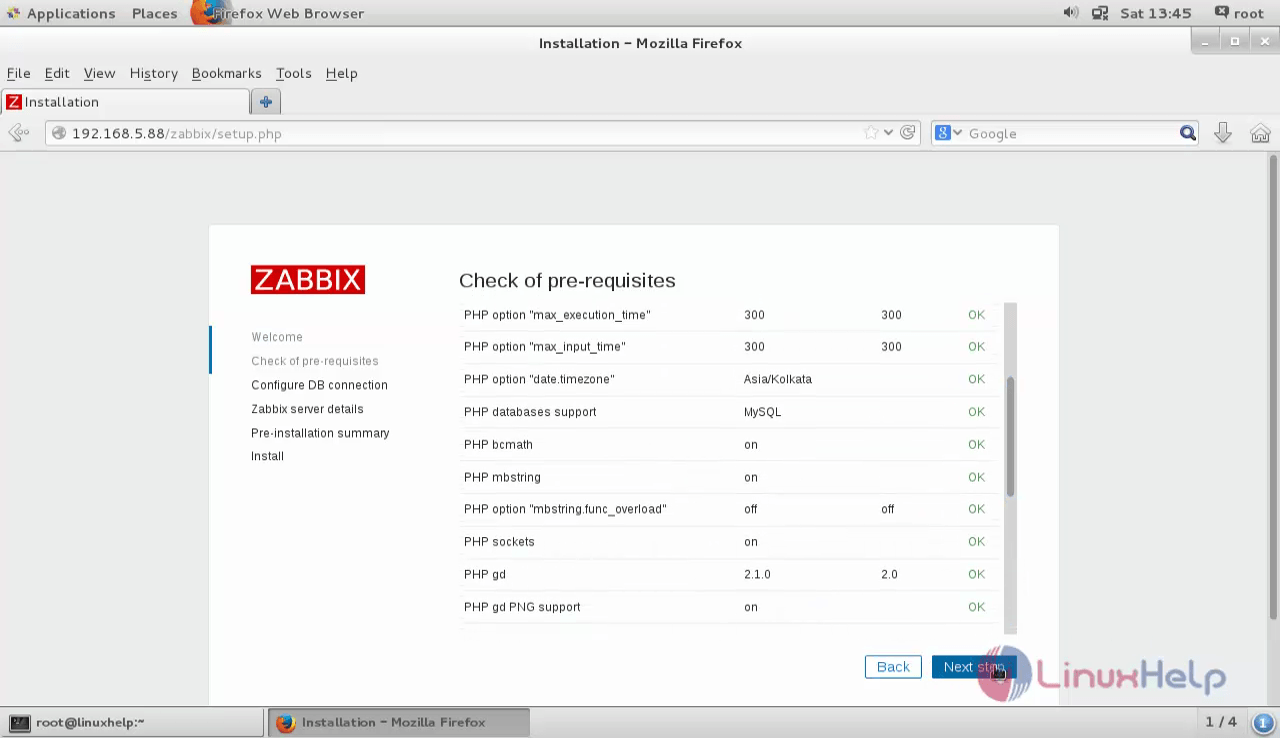Image resolution: width=1280 pixels, height=738 pixels.
Task: Open the volume speaker icon
Action: (1071, 13)
